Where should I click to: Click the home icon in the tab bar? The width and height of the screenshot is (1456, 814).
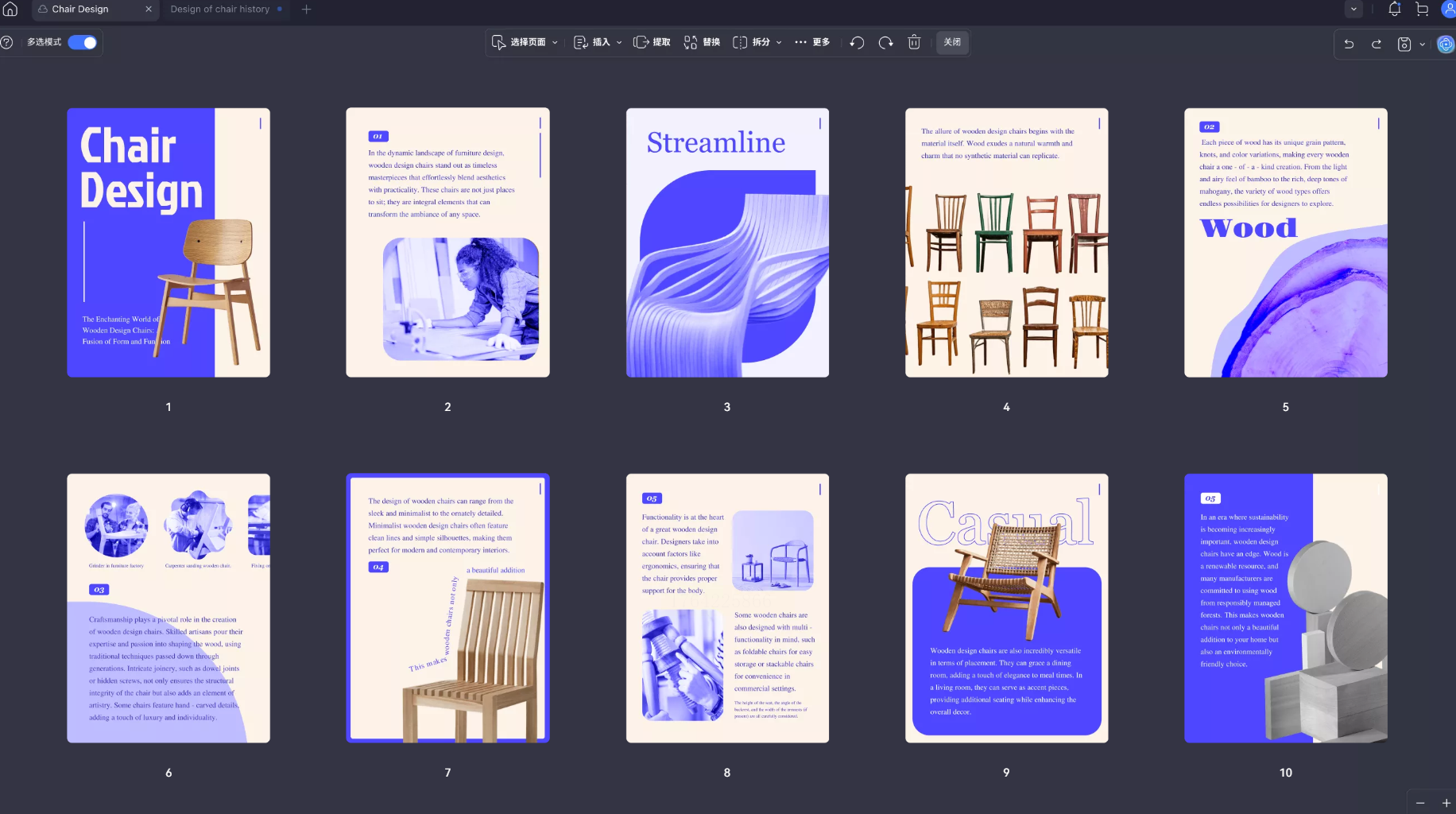[10, 10]
